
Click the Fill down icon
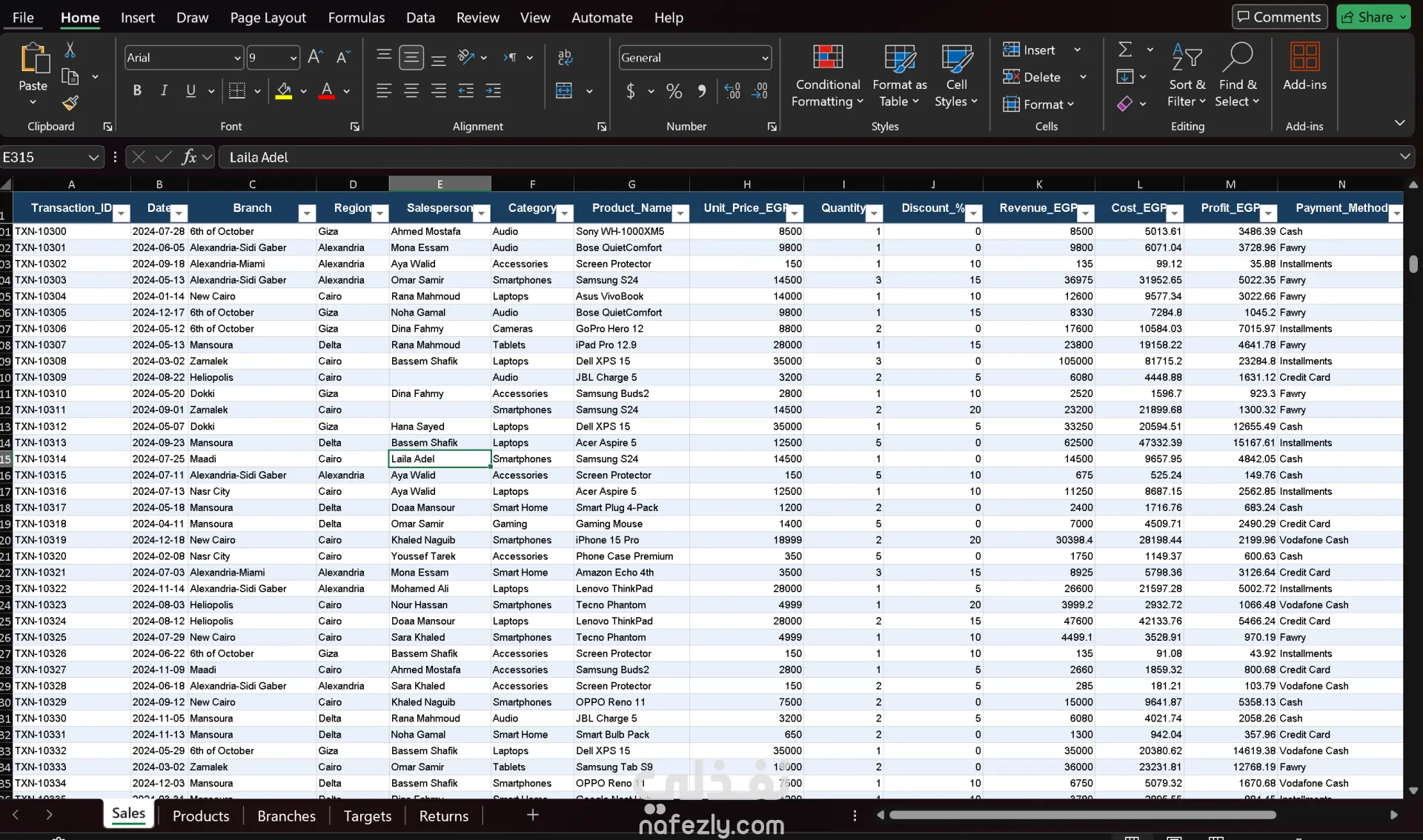click(1124, 76)
